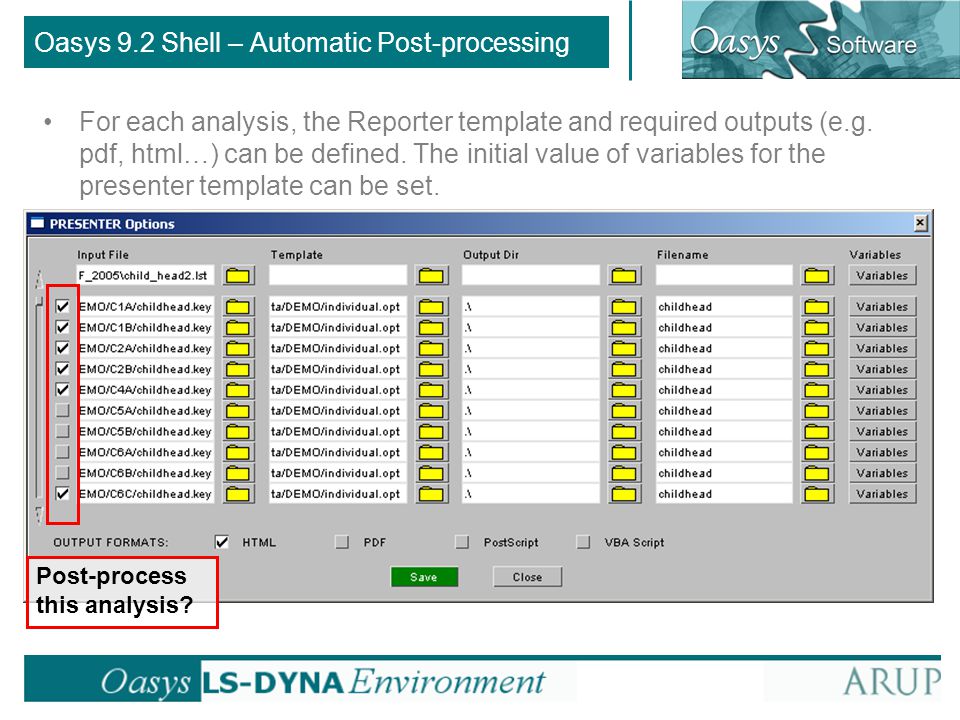Open folder icon next to F_2005\child_head2.lst

coord(238,276)
